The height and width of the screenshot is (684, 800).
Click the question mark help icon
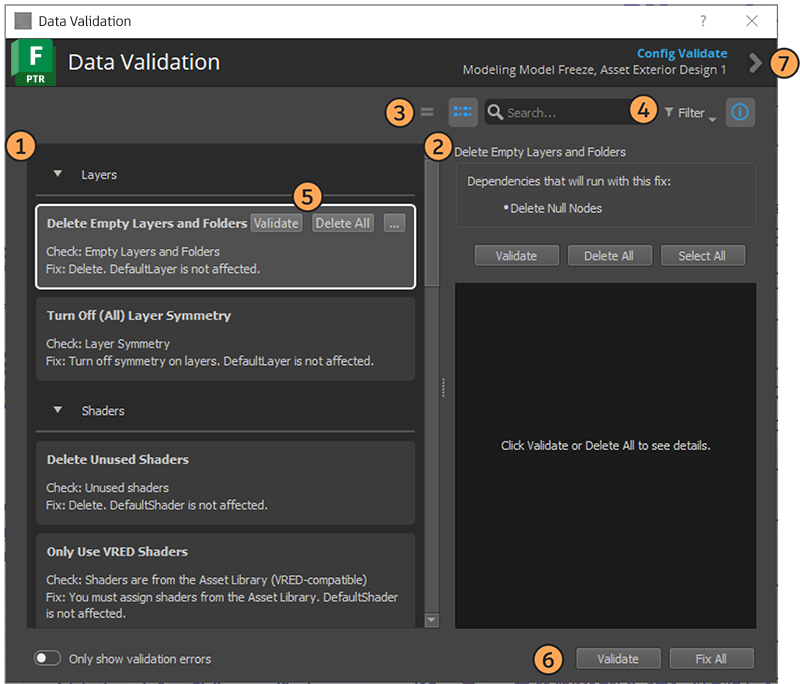click(x=703, y=20)
